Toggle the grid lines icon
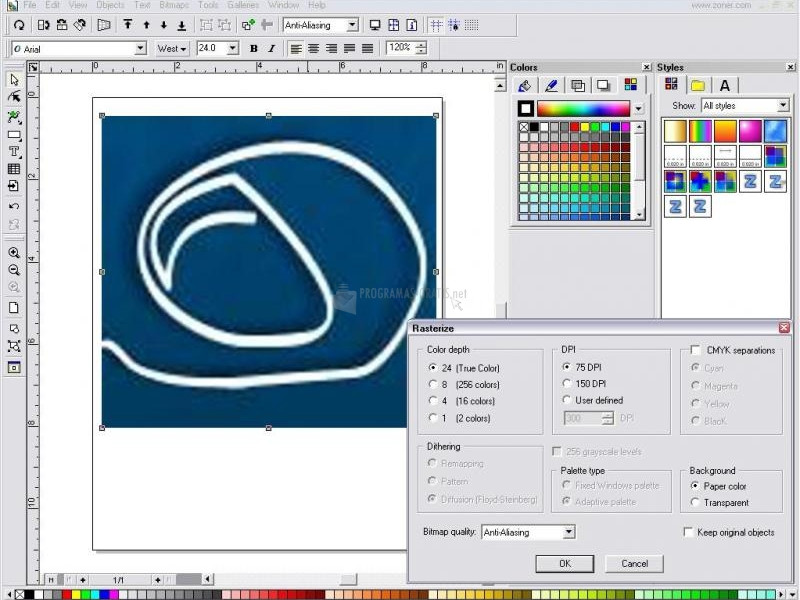The height and width of the screenshot is (600, 800). (436, 25)
